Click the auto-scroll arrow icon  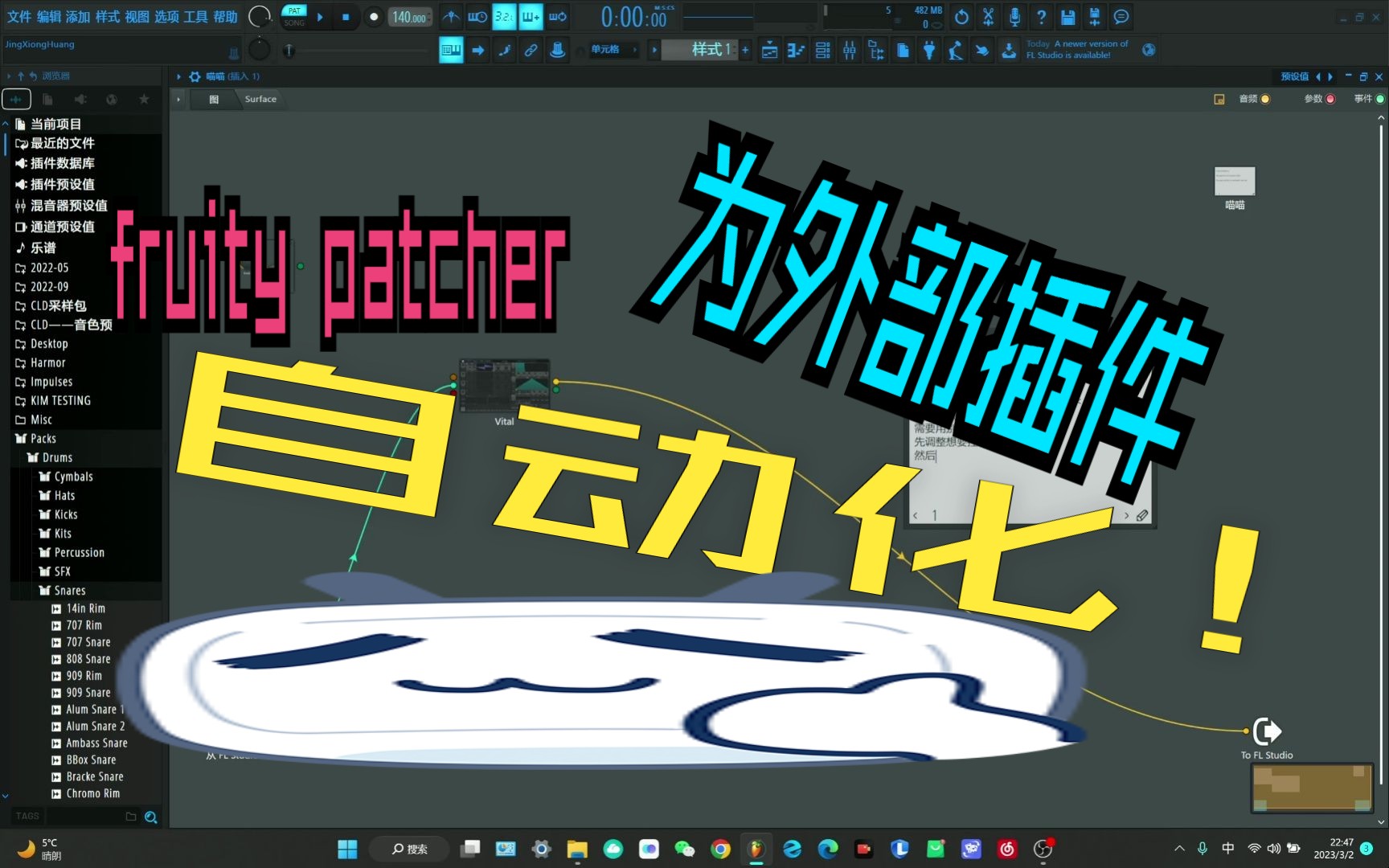click(478, 50)
